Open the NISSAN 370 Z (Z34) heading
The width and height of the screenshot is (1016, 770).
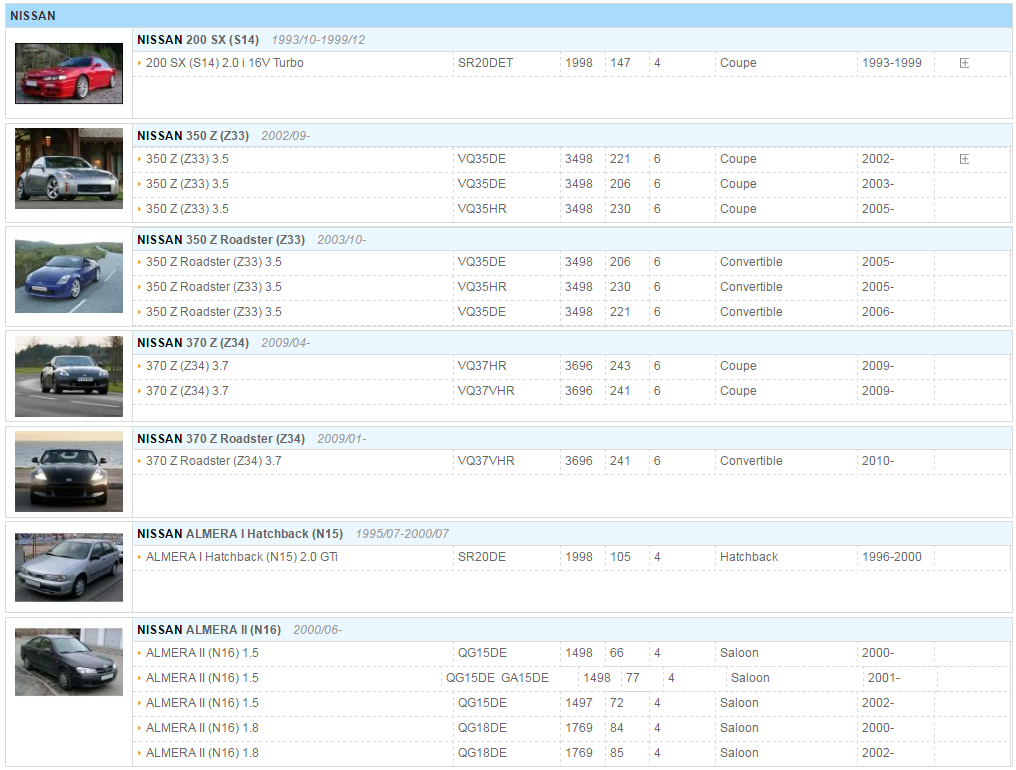(192, 343)
